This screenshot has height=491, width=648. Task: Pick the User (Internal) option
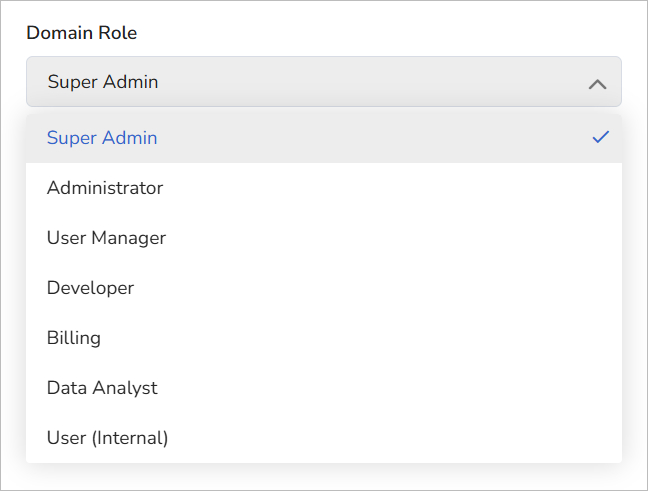(107, 438)
